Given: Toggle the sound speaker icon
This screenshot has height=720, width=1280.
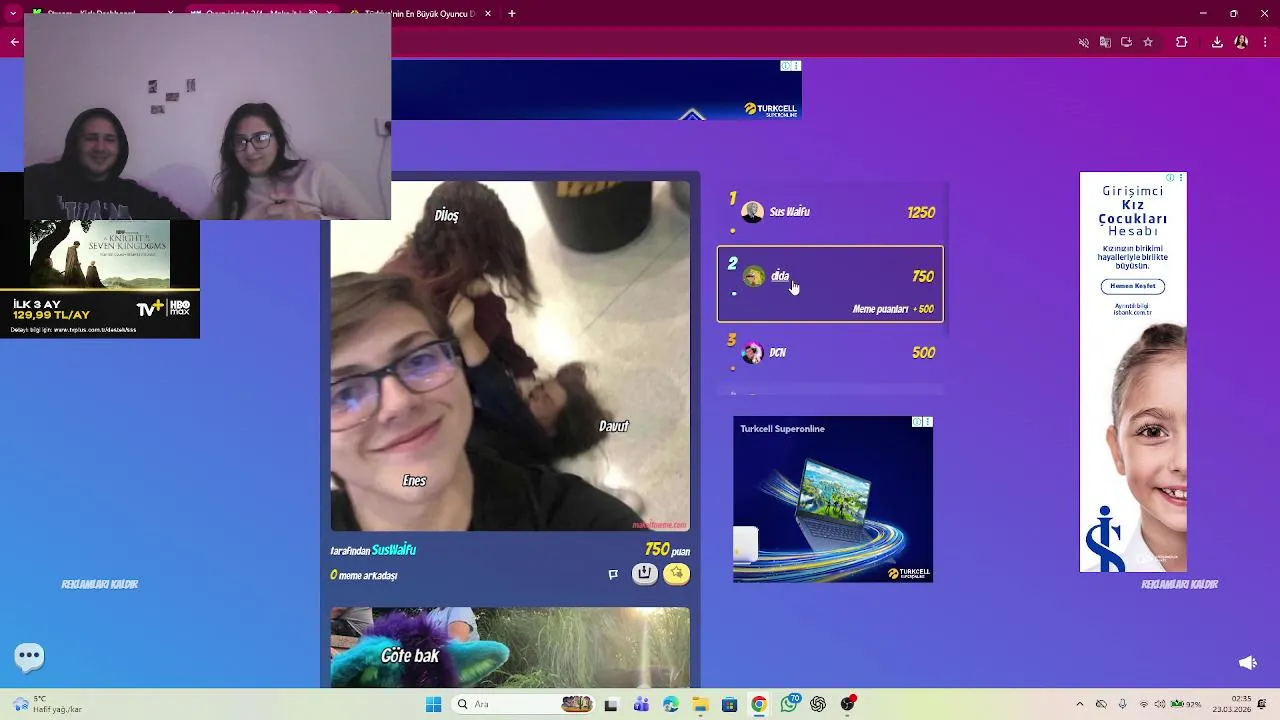Looking at the screenshot, I should [1247, 662].
